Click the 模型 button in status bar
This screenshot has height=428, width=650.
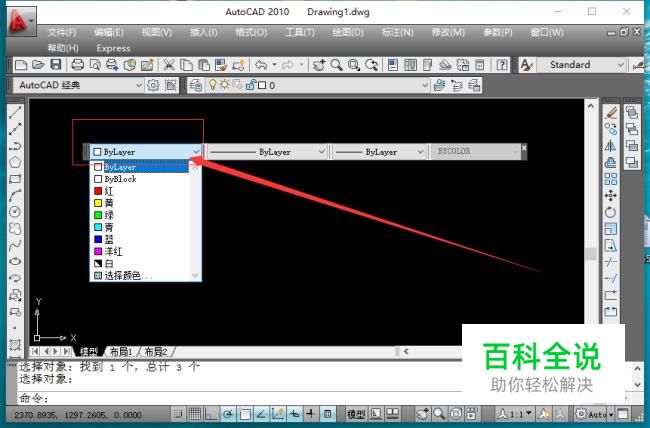click(356, 414)
